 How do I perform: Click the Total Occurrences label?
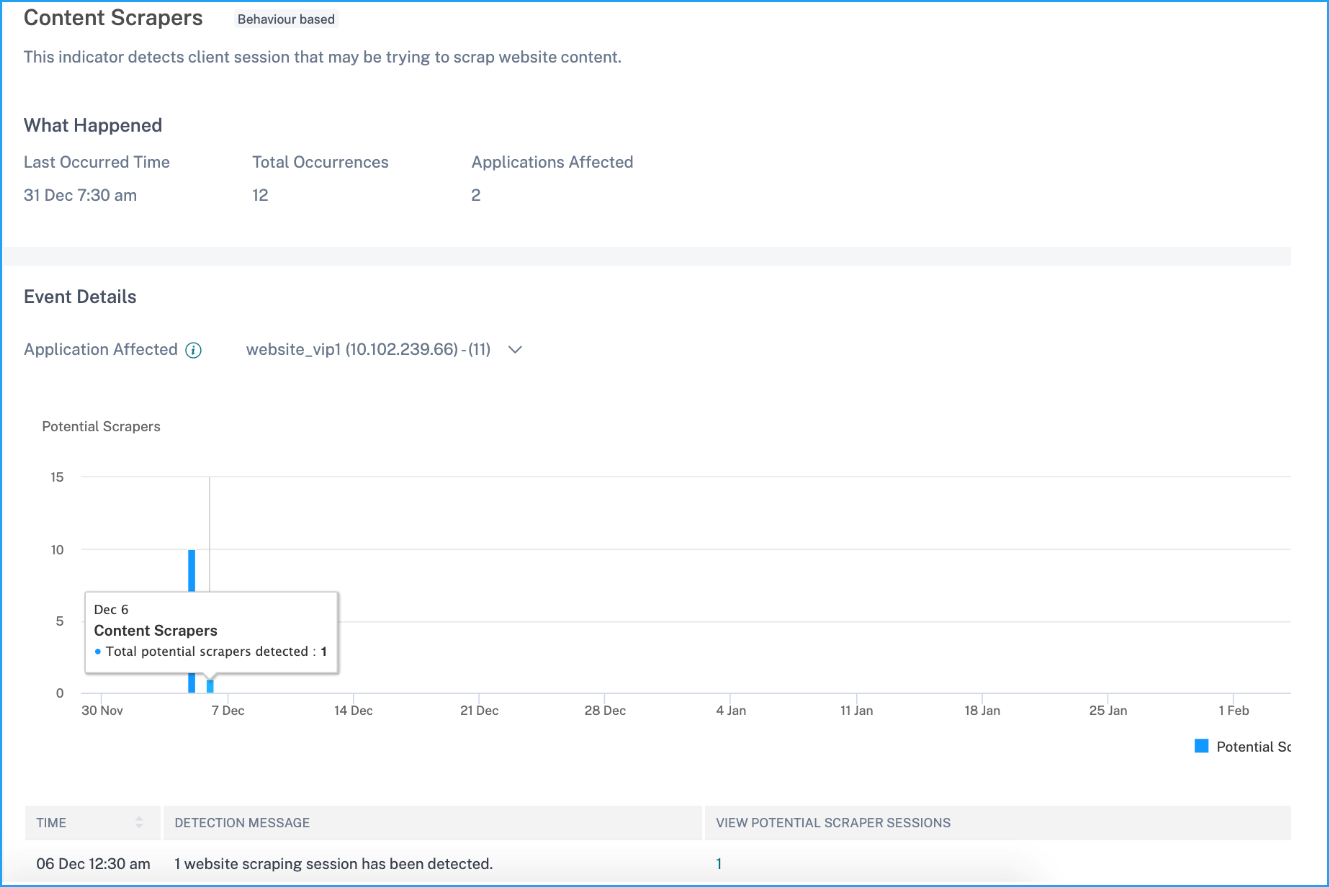pos(320,162)
